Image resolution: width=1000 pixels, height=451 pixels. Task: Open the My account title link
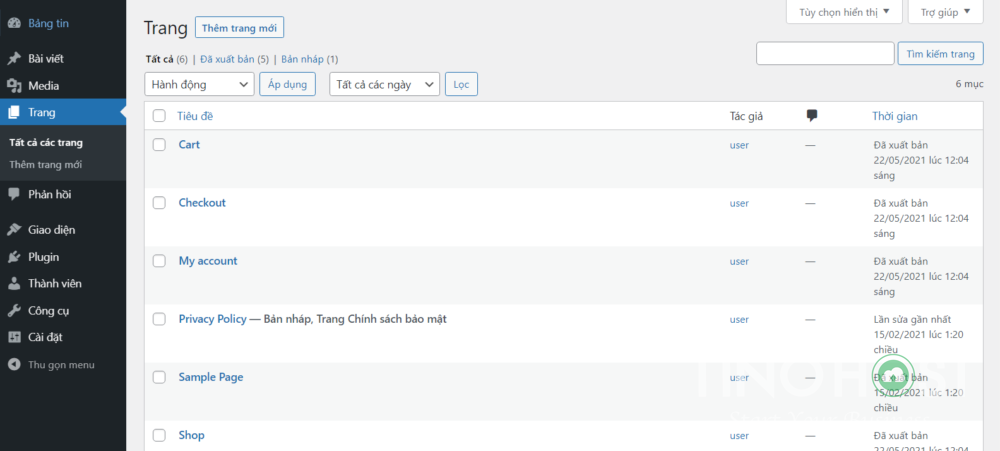coord(208,261)
